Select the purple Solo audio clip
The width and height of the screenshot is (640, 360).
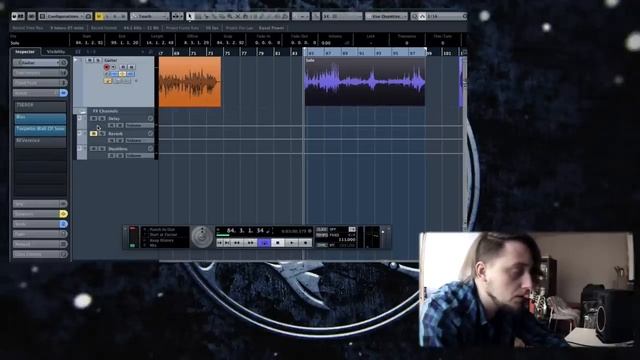pos(365,81)
